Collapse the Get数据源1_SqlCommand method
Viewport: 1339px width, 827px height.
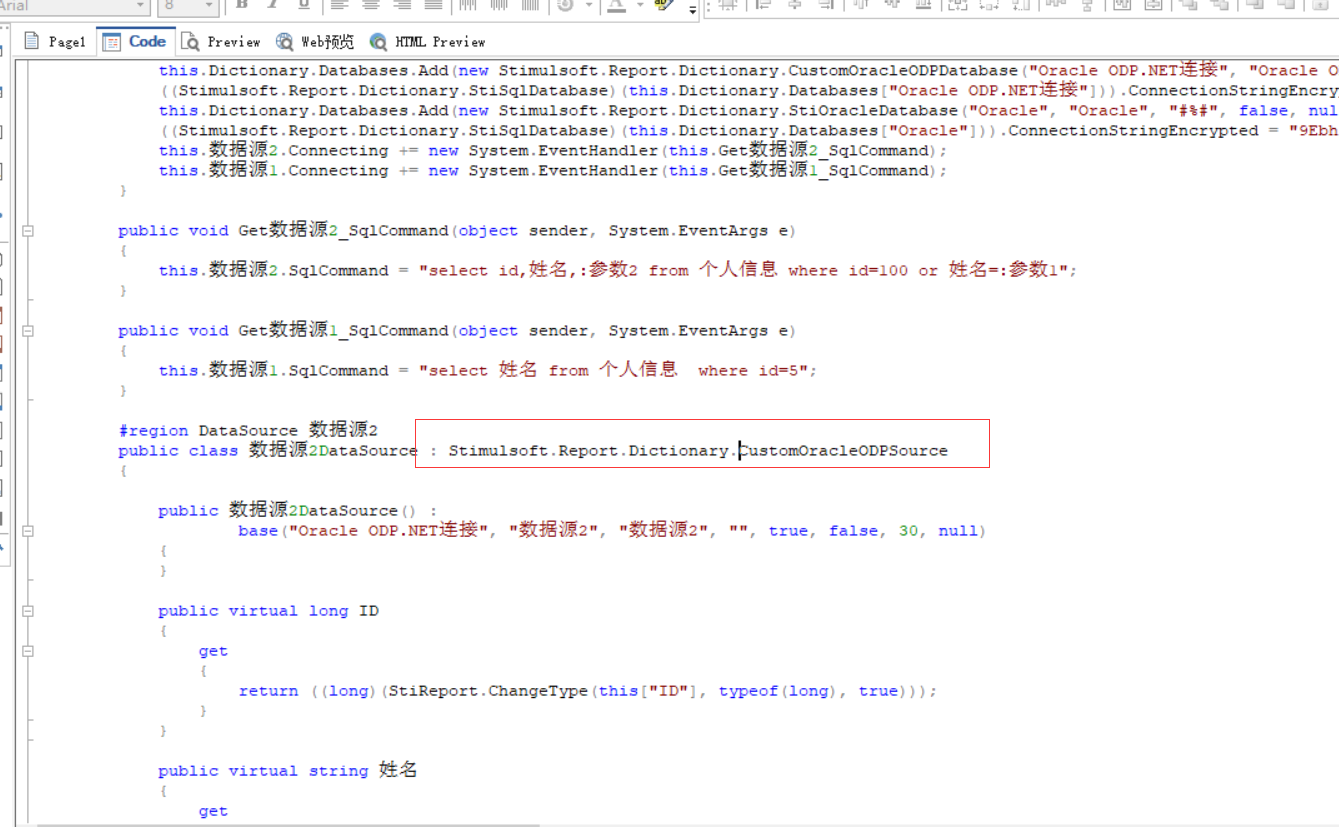[x=28, y=331]
